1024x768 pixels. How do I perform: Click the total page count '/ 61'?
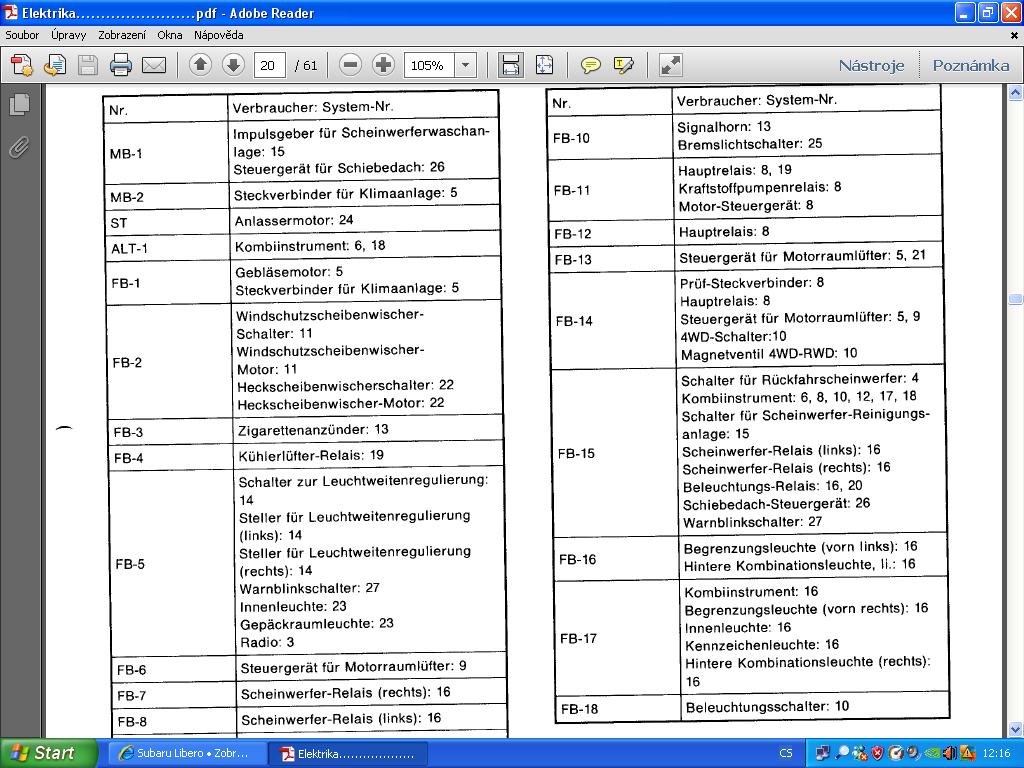306,65
